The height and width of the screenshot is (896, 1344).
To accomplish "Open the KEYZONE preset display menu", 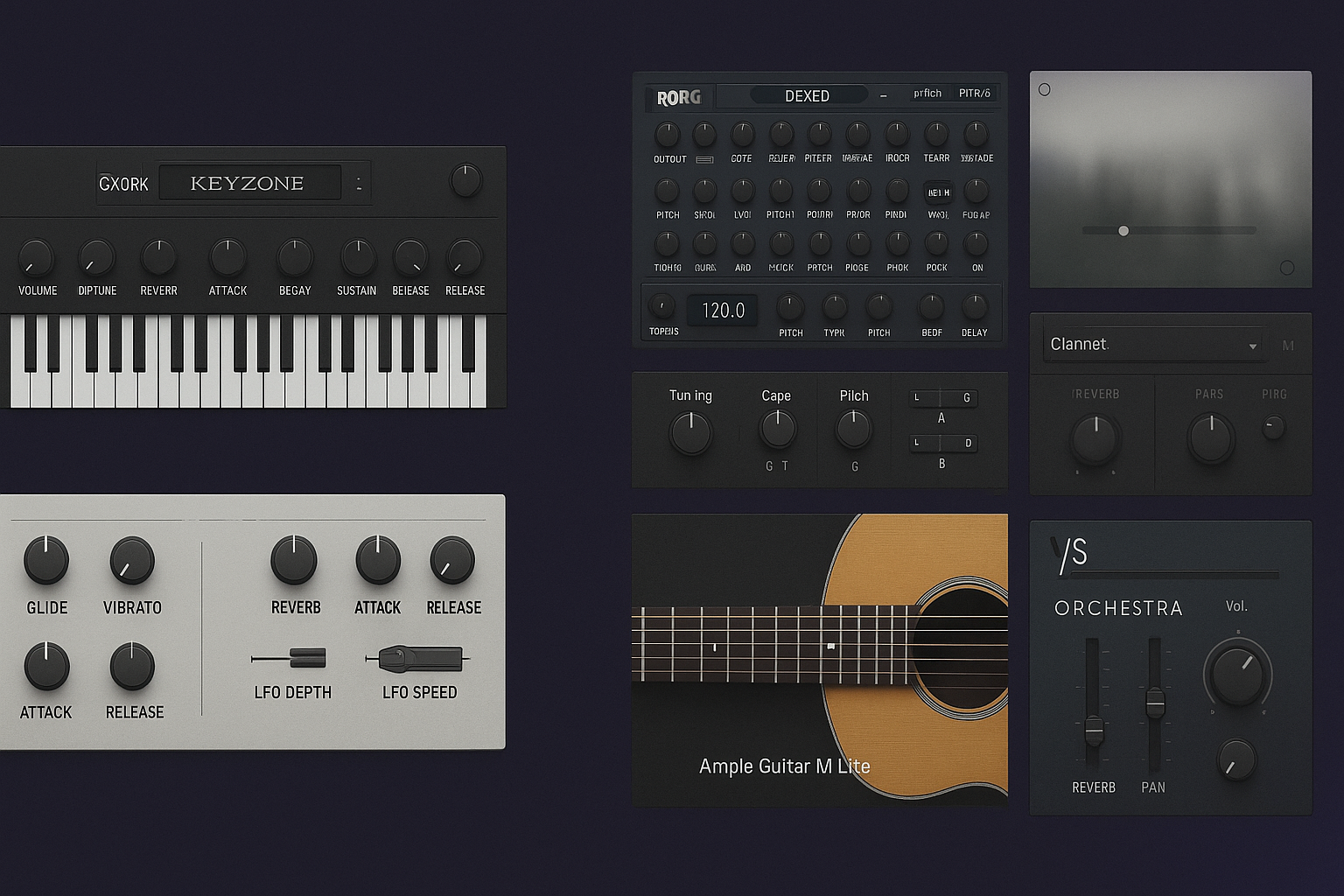I will point(249,184).
